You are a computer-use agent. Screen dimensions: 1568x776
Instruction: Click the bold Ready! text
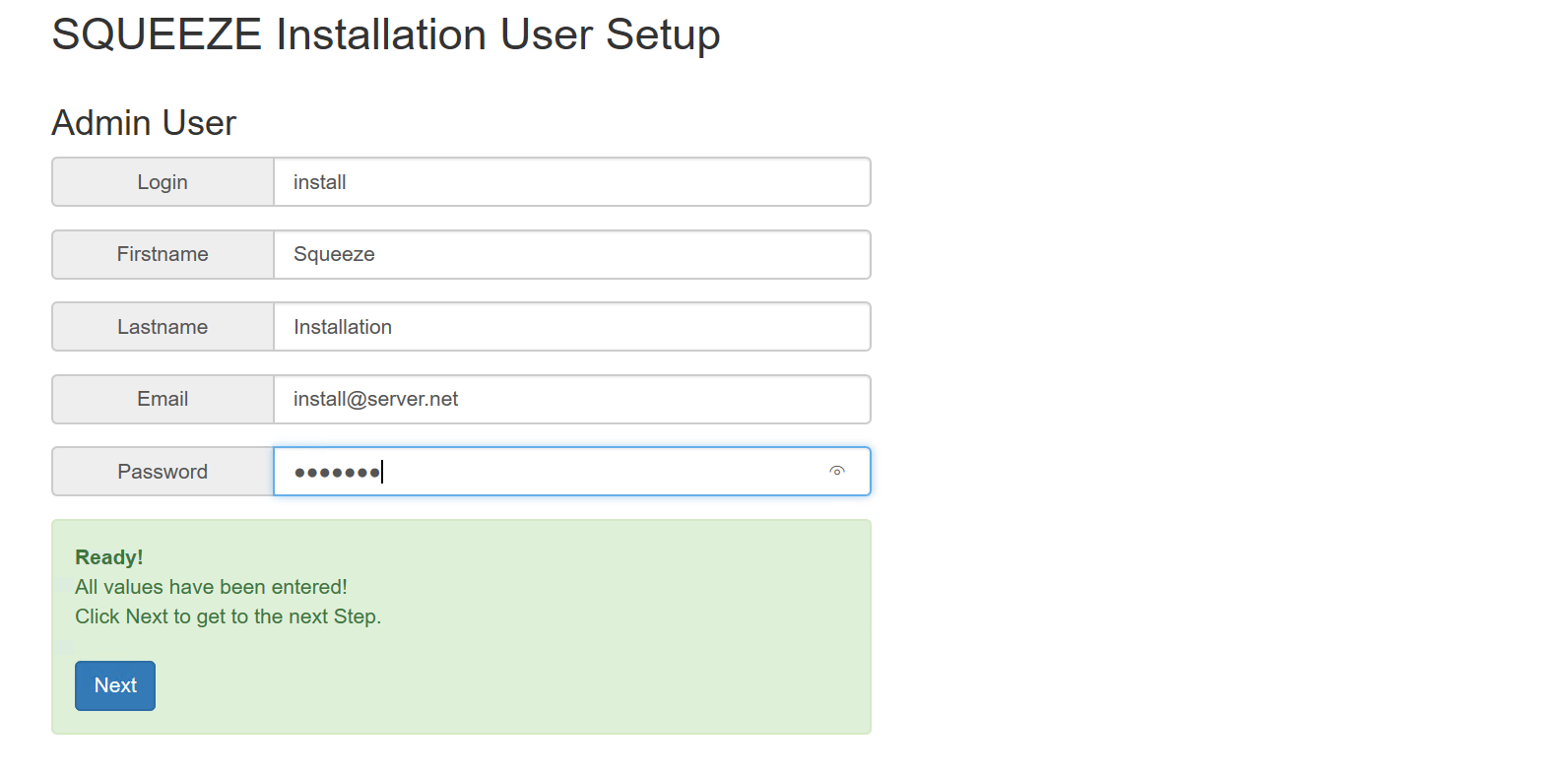click(108, 557)
